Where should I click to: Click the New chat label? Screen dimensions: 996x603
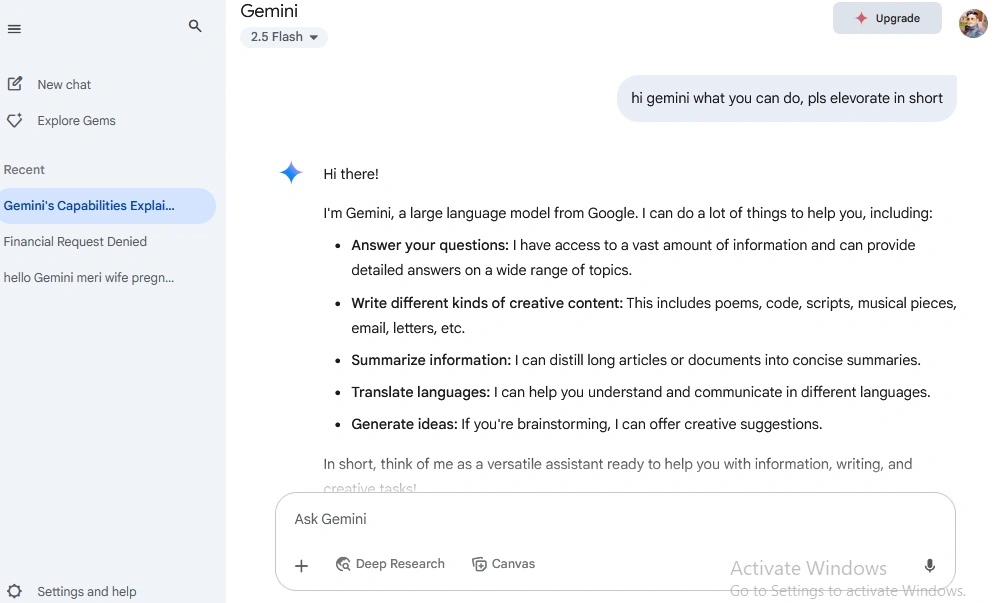pos(64,85)
